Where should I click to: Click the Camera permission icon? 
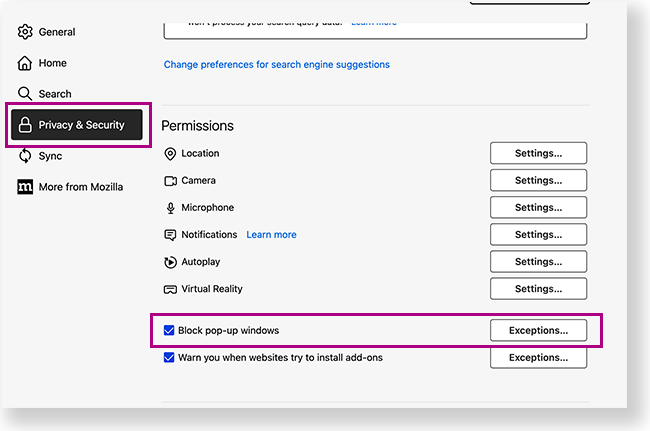pos(170,181)
